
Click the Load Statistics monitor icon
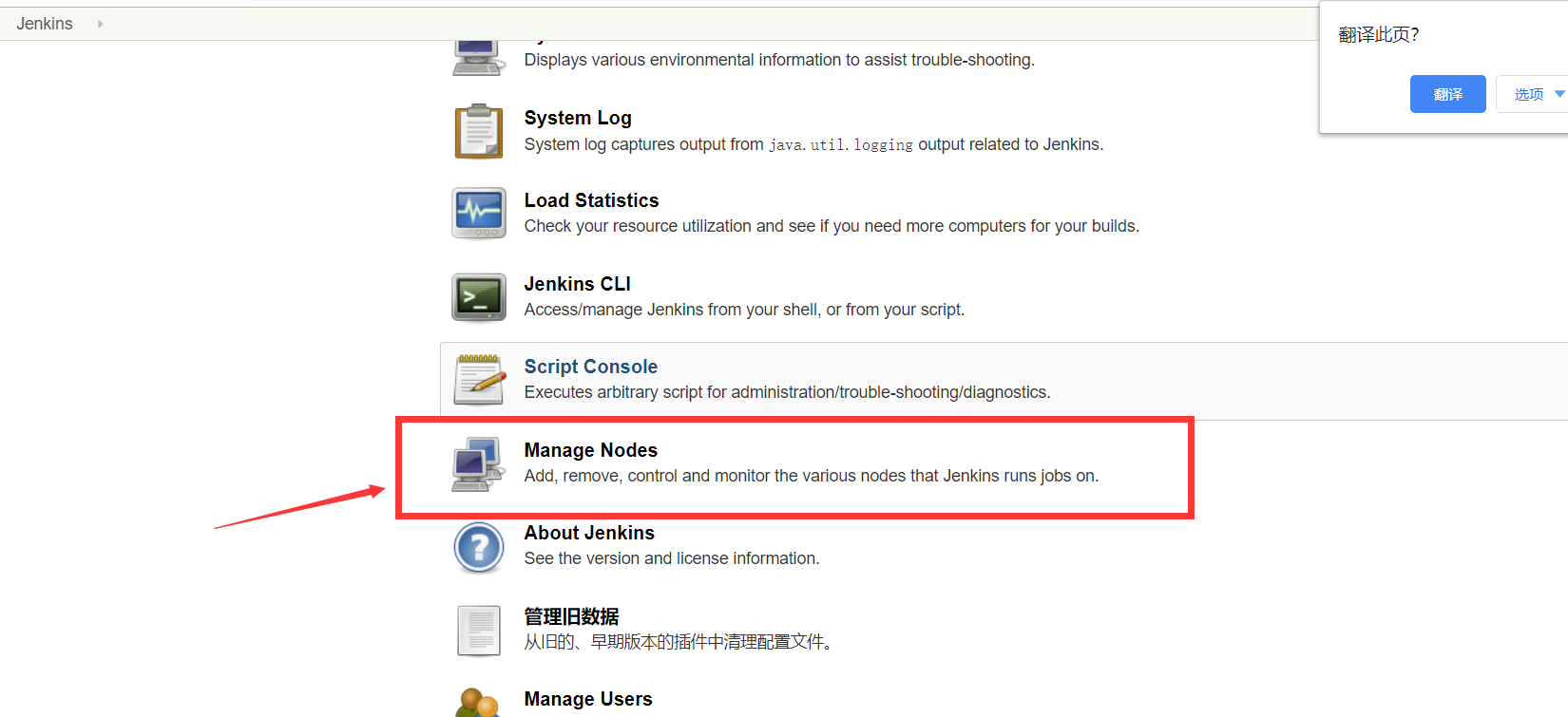coord(478,214)
